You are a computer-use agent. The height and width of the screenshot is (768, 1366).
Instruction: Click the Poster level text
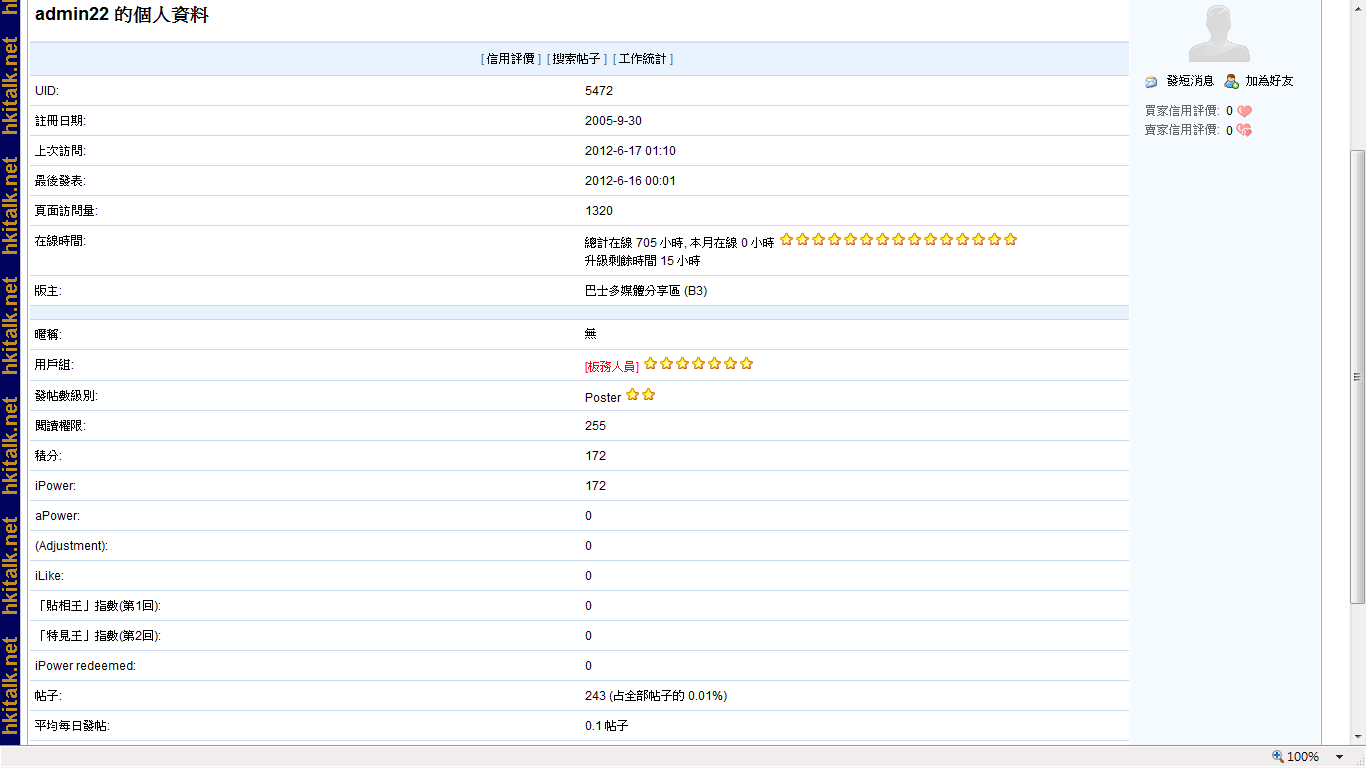pos(603,398)
